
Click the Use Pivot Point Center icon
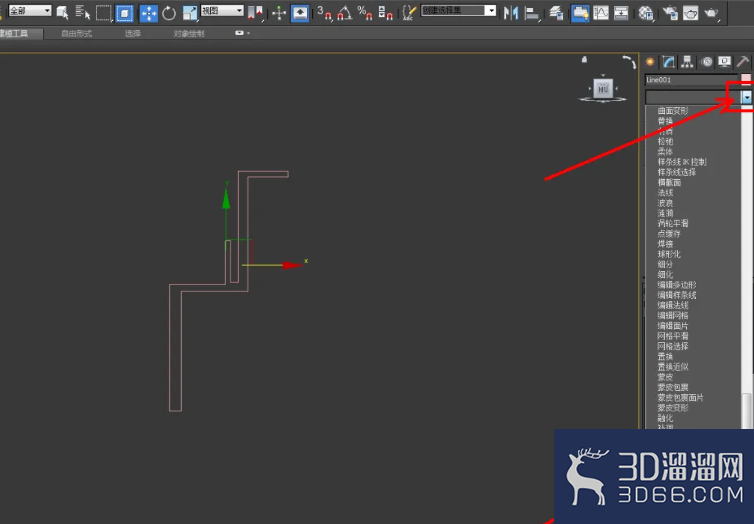click(x=255, y=13)
